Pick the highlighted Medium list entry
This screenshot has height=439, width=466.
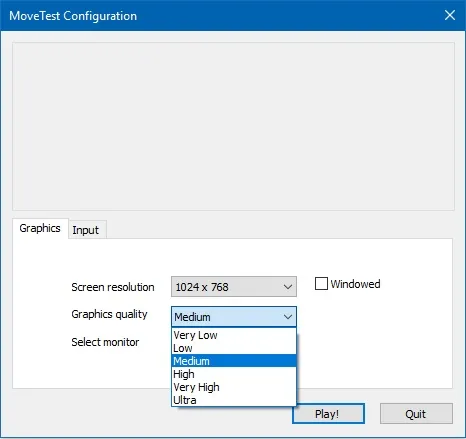(234, 361)
